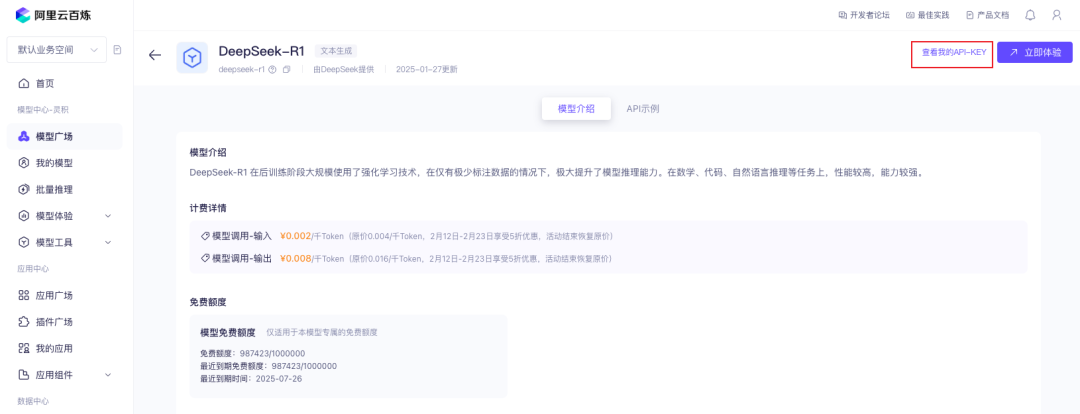Click the 我的模型 icon

click(x=23, y=163)
